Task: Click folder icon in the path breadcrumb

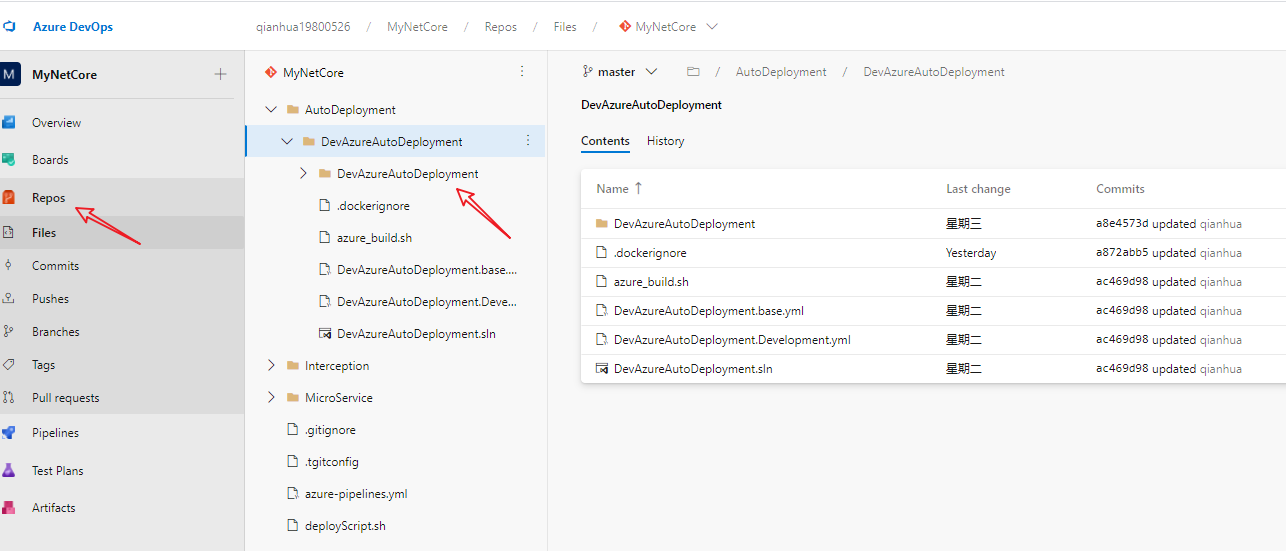Action: (x=693, y=72)
